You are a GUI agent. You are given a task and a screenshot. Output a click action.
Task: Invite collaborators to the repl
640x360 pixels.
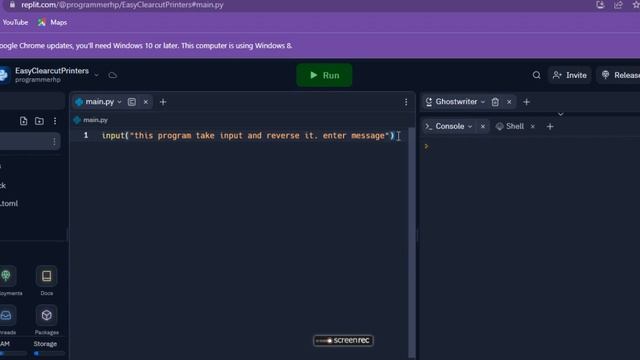click(x=569, y=75)
